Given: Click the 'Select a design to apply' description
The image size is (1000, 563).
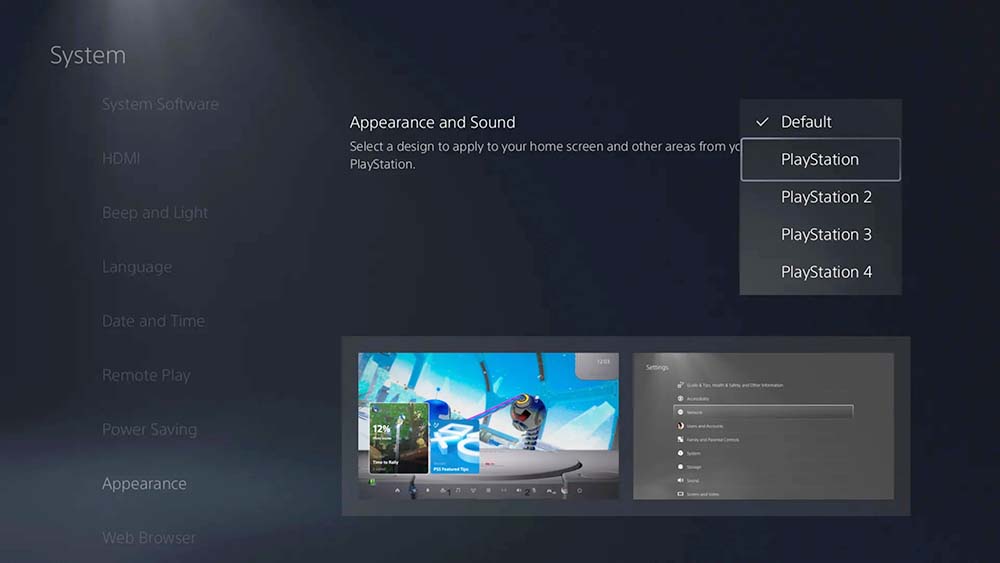Looking at the screenshot, I should pyautogui.click(x=545, y=155).
